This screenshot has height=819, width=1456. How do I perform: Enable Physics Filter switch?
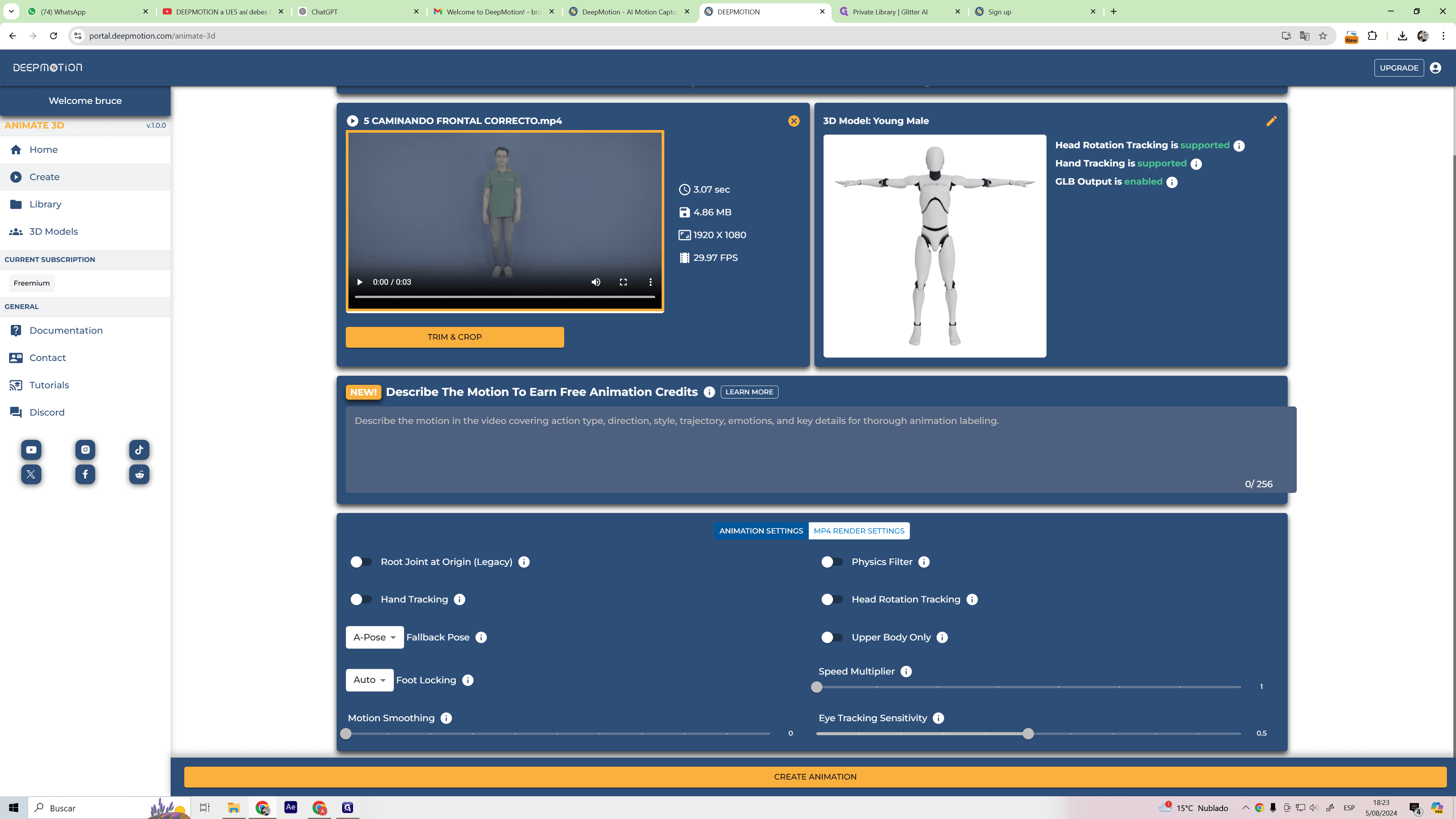pos(832,562)
